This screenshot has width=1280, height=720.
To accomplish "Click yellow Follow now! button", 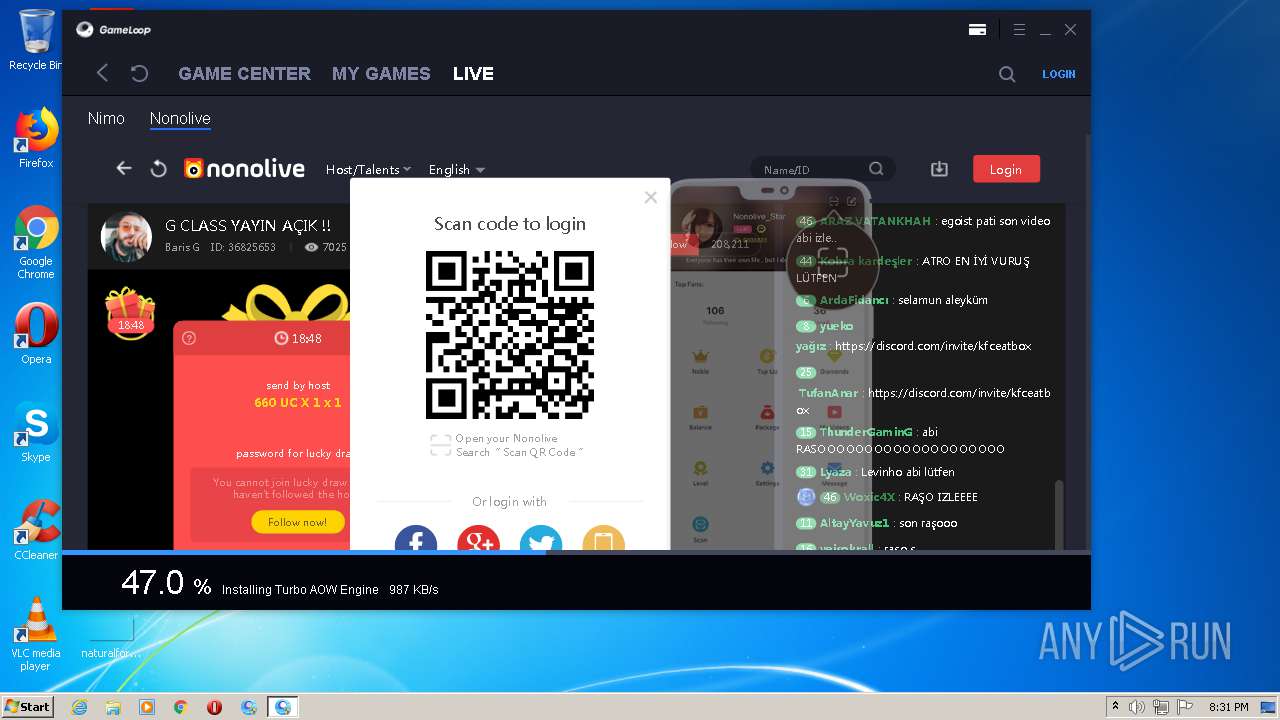I will tap(297, 522).
